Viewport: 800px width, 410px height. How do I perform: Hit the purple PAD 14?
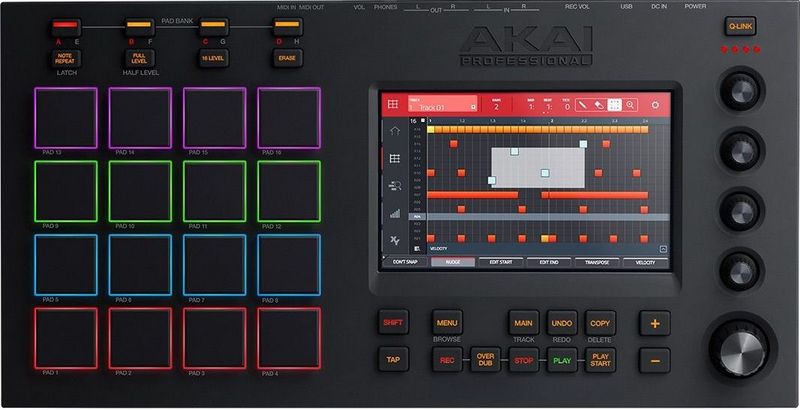pyautogui.click(x=140, y=118)
